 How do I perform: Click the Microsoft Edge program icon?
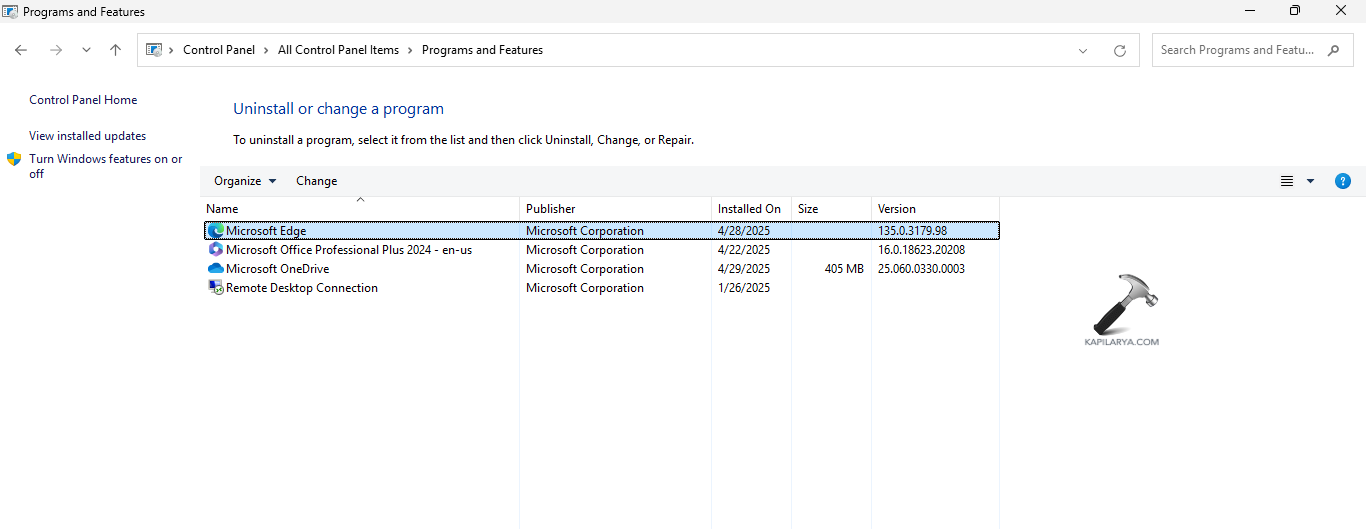coord(215,231)
